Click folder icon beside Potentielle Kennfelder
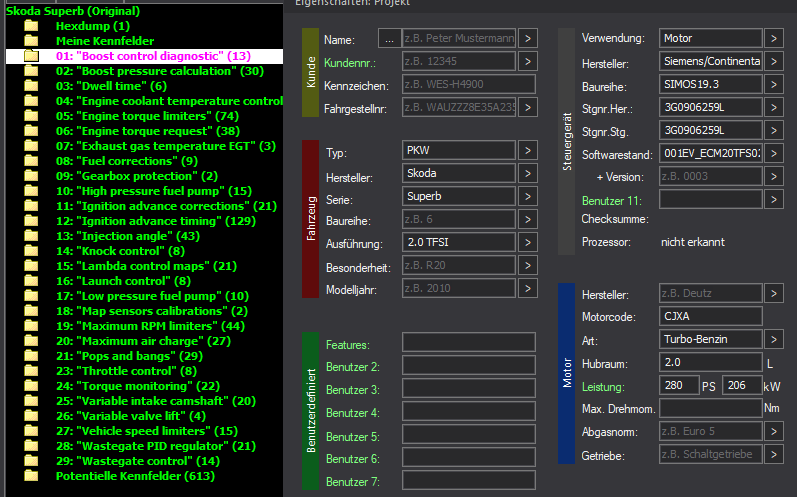Viewport: 797px width, 497px height. tap(31, 476)
